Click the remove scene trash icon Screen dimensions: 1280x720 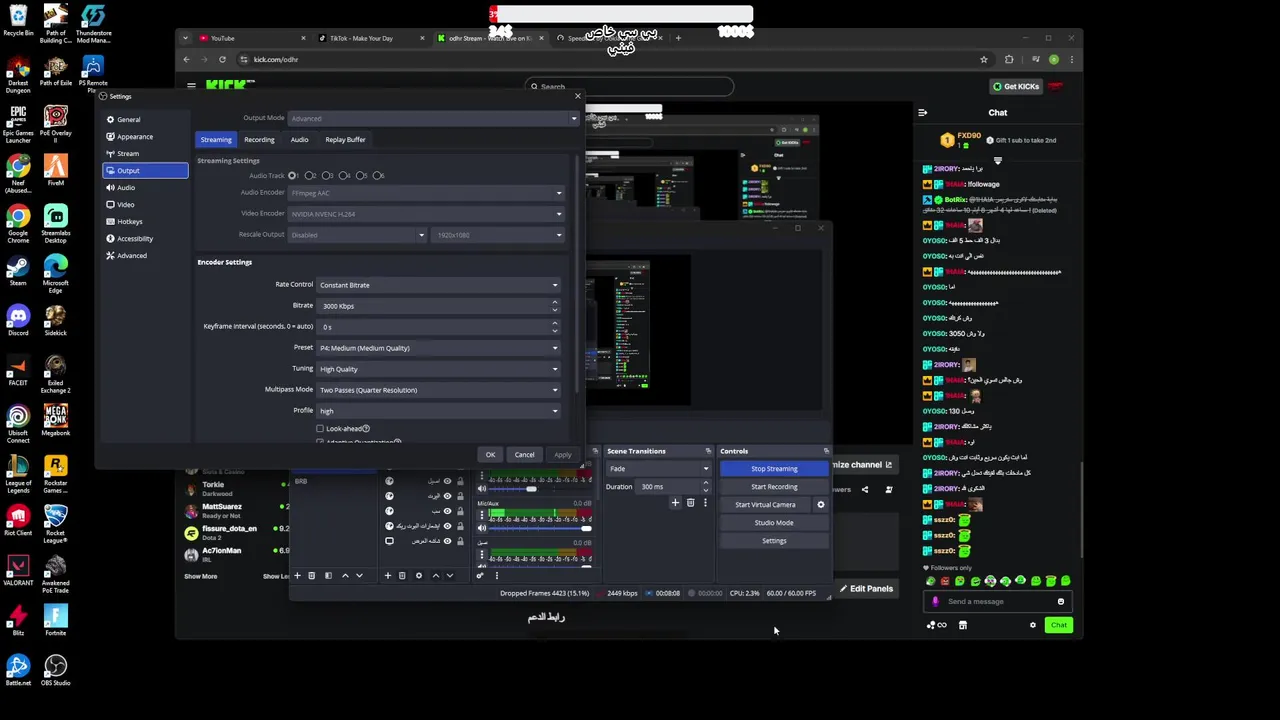click(x=311, y=575)
